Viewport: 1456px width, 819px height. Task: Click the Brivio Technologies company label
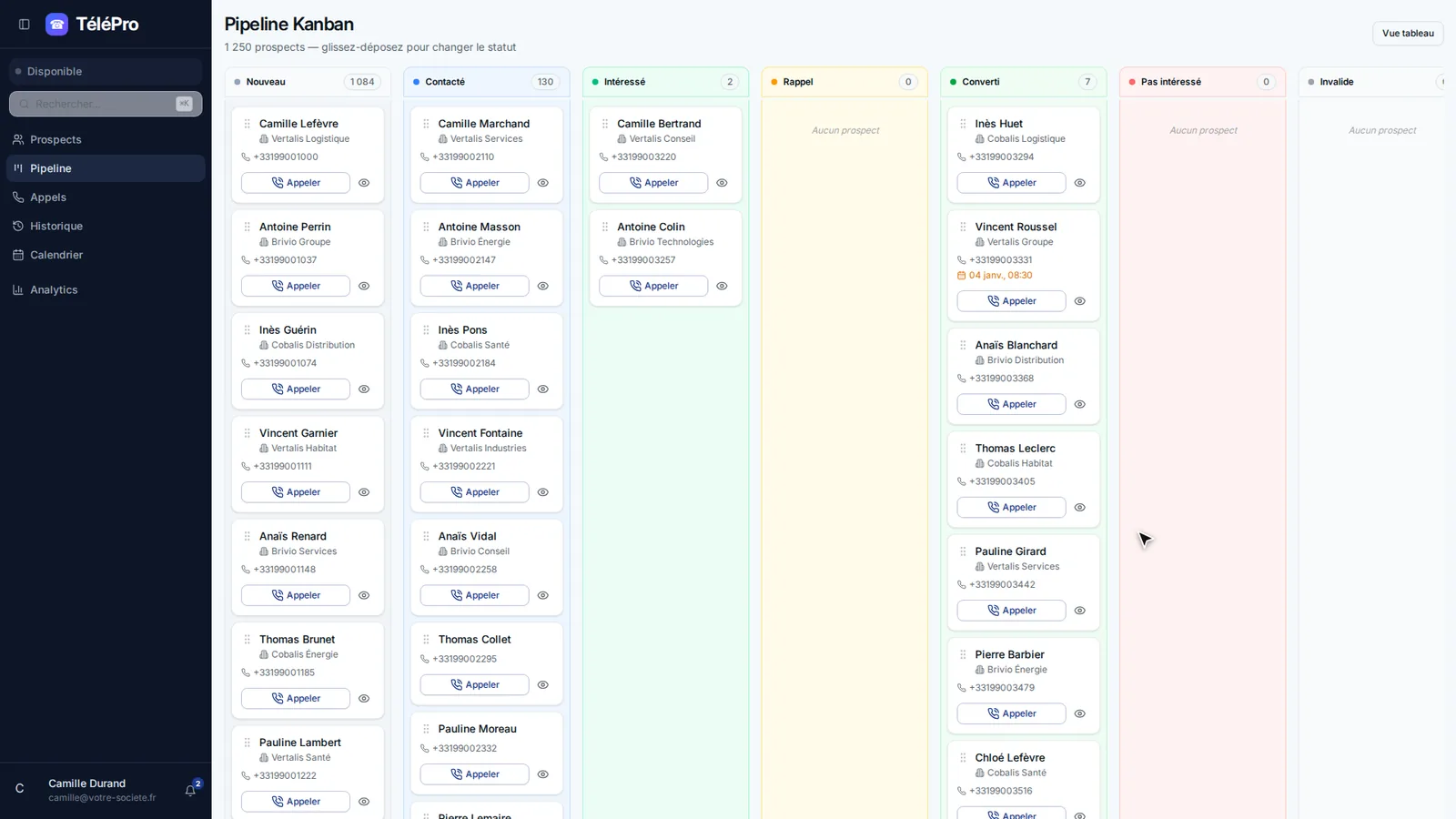pos(672,242)
